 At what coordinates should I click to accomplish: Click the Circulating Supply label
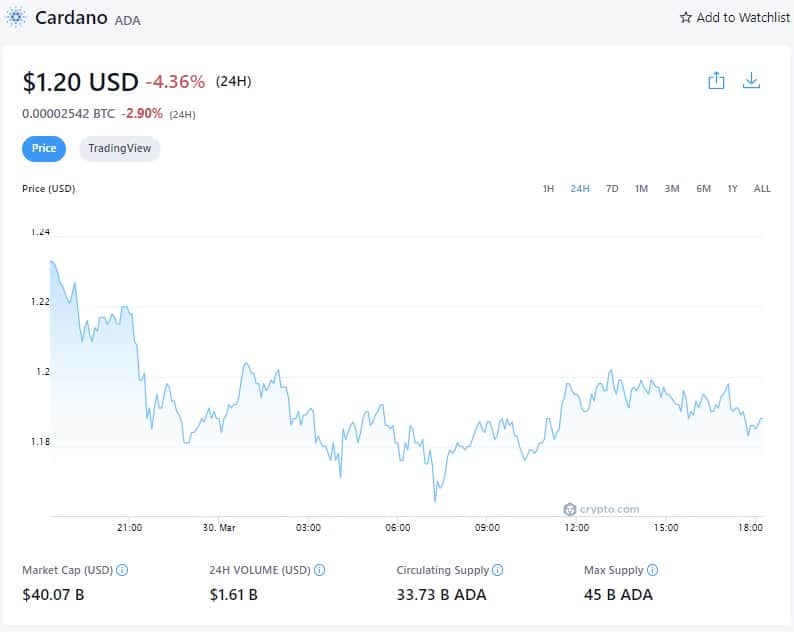pos(443,570)
